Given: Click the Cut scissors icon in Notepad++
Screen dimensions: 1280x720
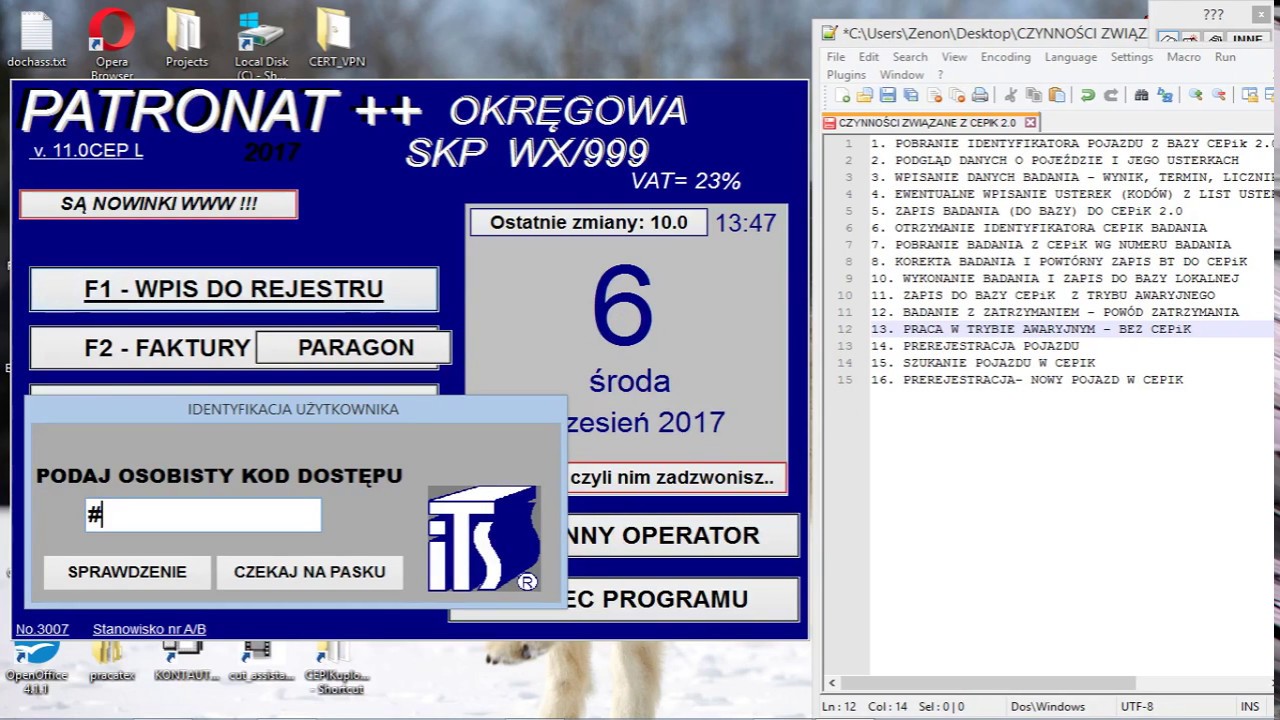Looking at the screenshot, I should 1010,95.
